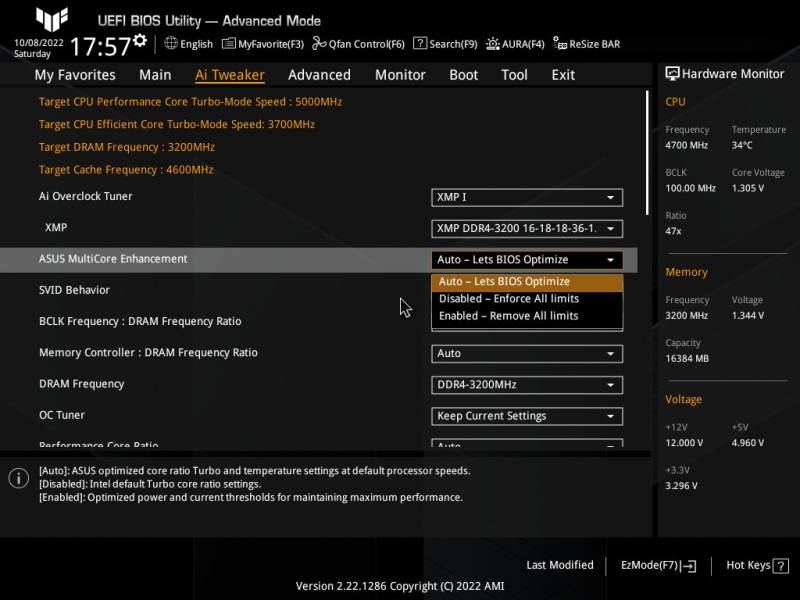
Task: Select the ASUS MultiCore Enhancement row
Action: 318,260
